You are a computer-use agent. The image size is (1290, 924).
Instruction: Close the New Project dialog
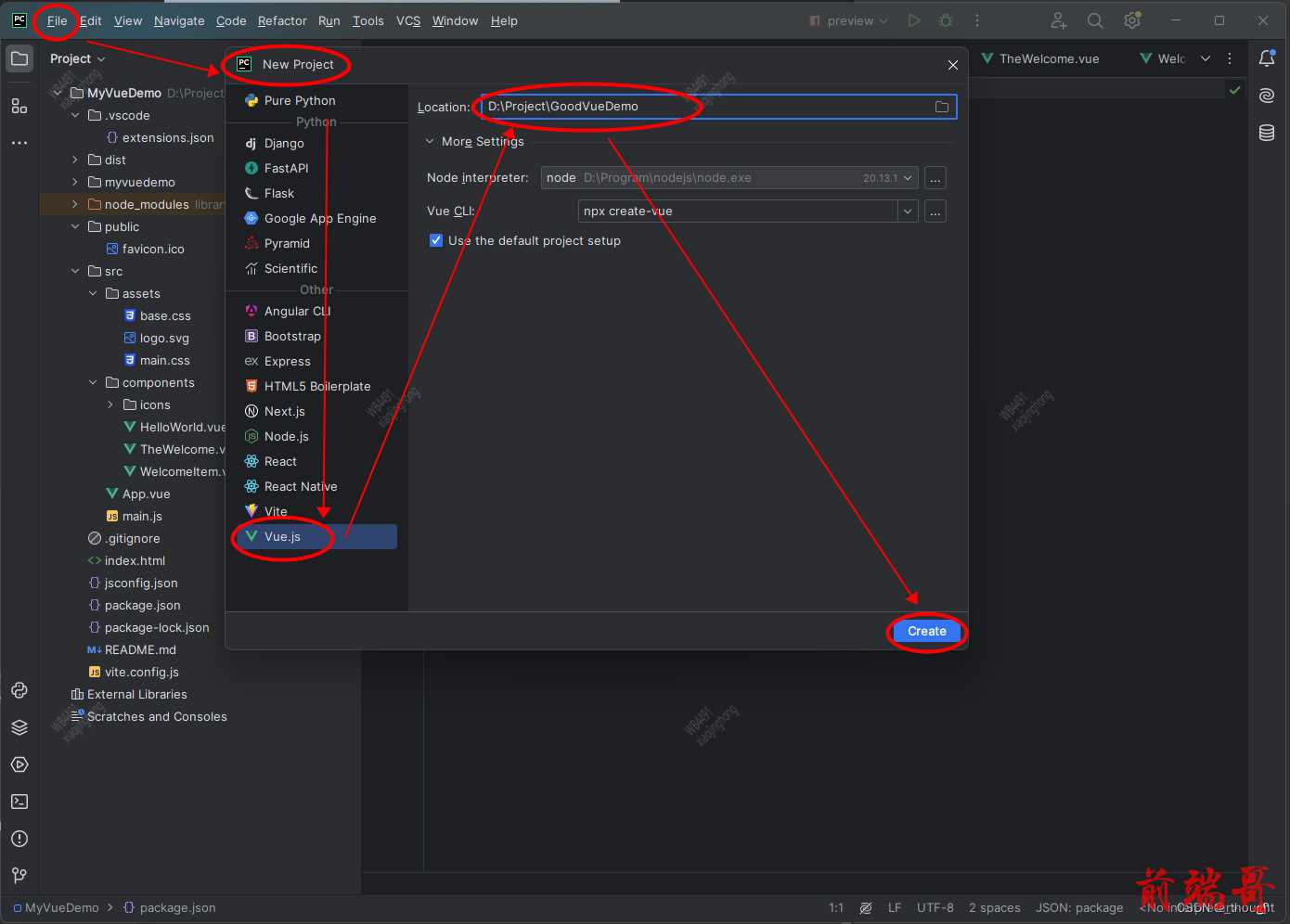(x=952, y=65)
